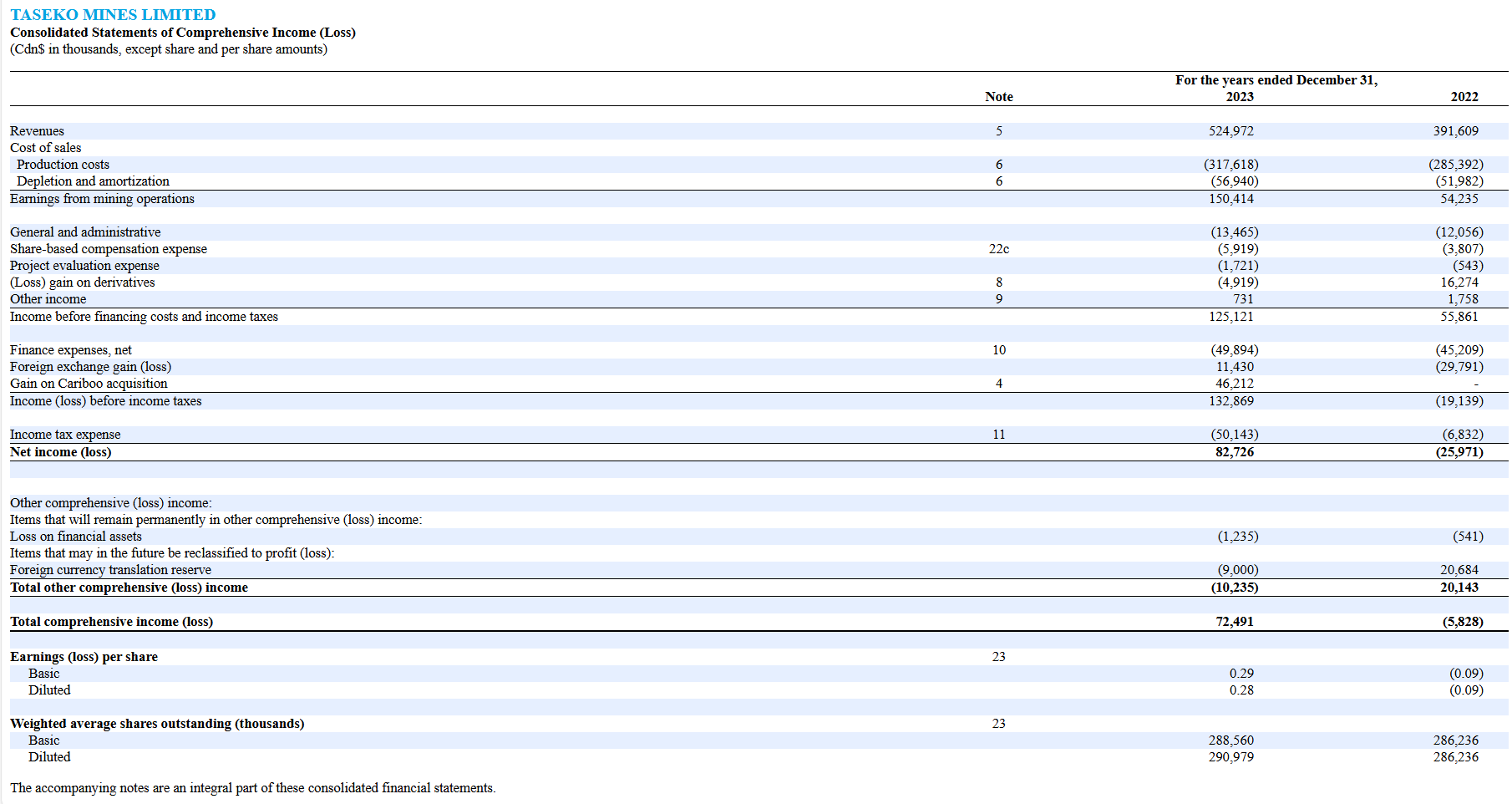This screenshot has width=1512, height=804.
Task: Click total comprehensive income 72,491
Action: click(x=1235, y=622)
